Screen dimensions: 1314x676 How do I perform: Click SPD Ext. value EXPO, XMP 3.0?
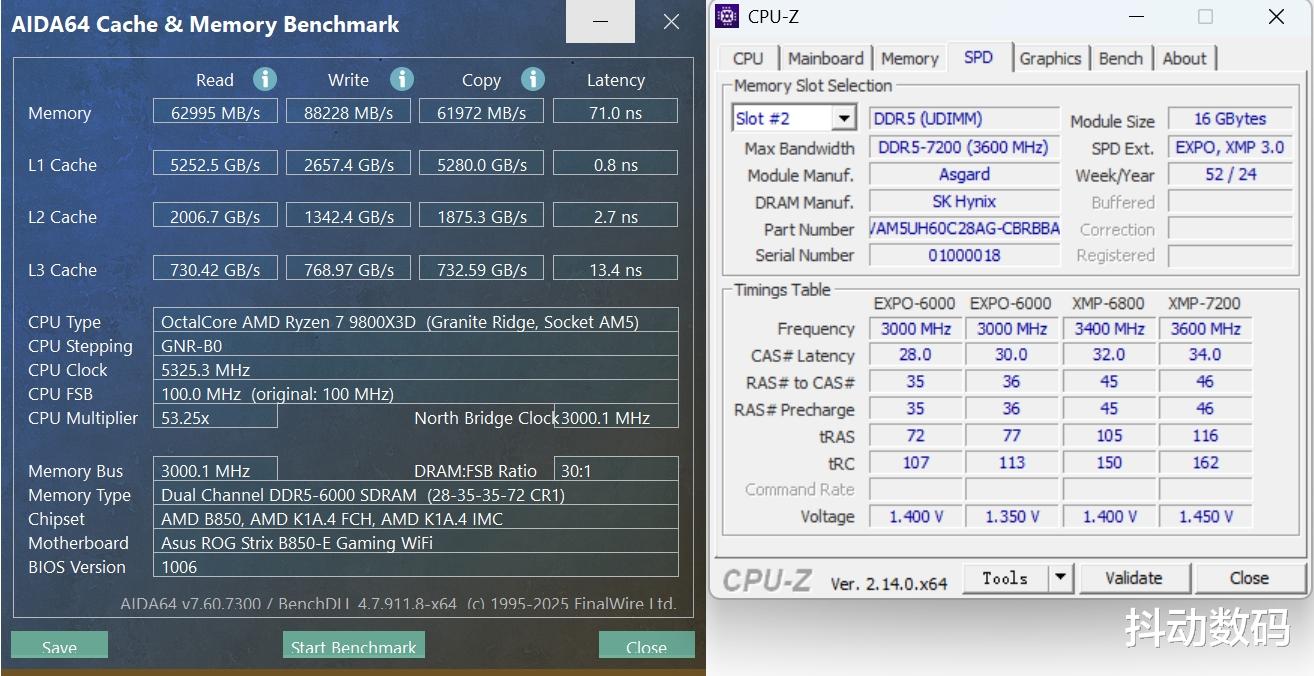click(1230, 147)
